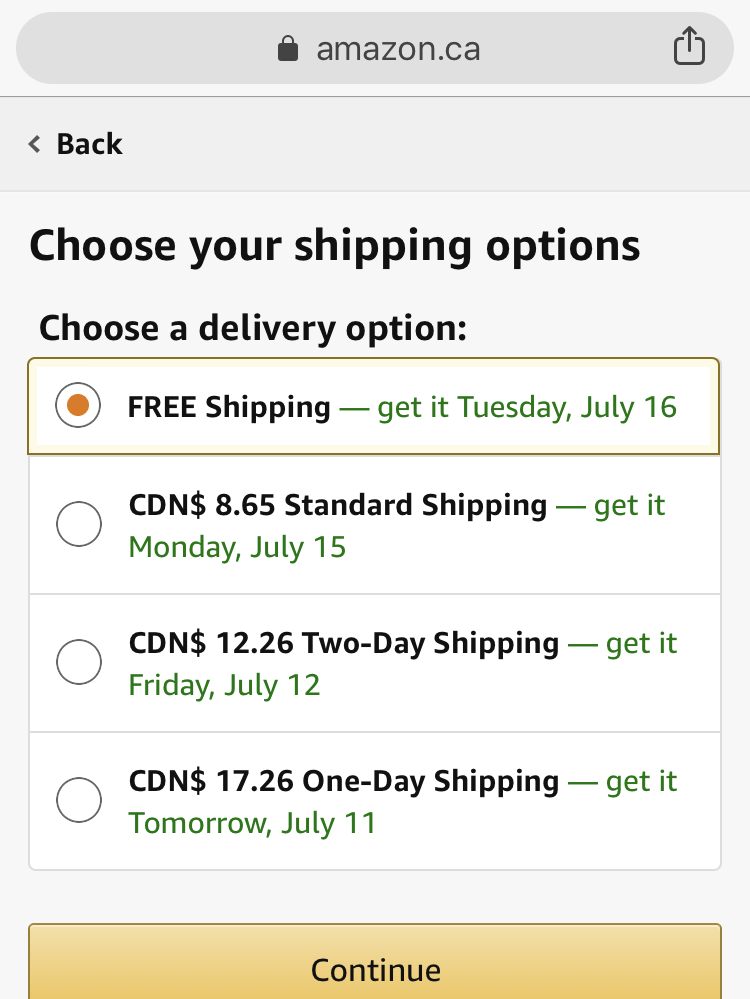Tap the "Friday, July 12" delivery date
Image resolution: width=750 pixels, height=999 pixels.
(x=224, y=685)
